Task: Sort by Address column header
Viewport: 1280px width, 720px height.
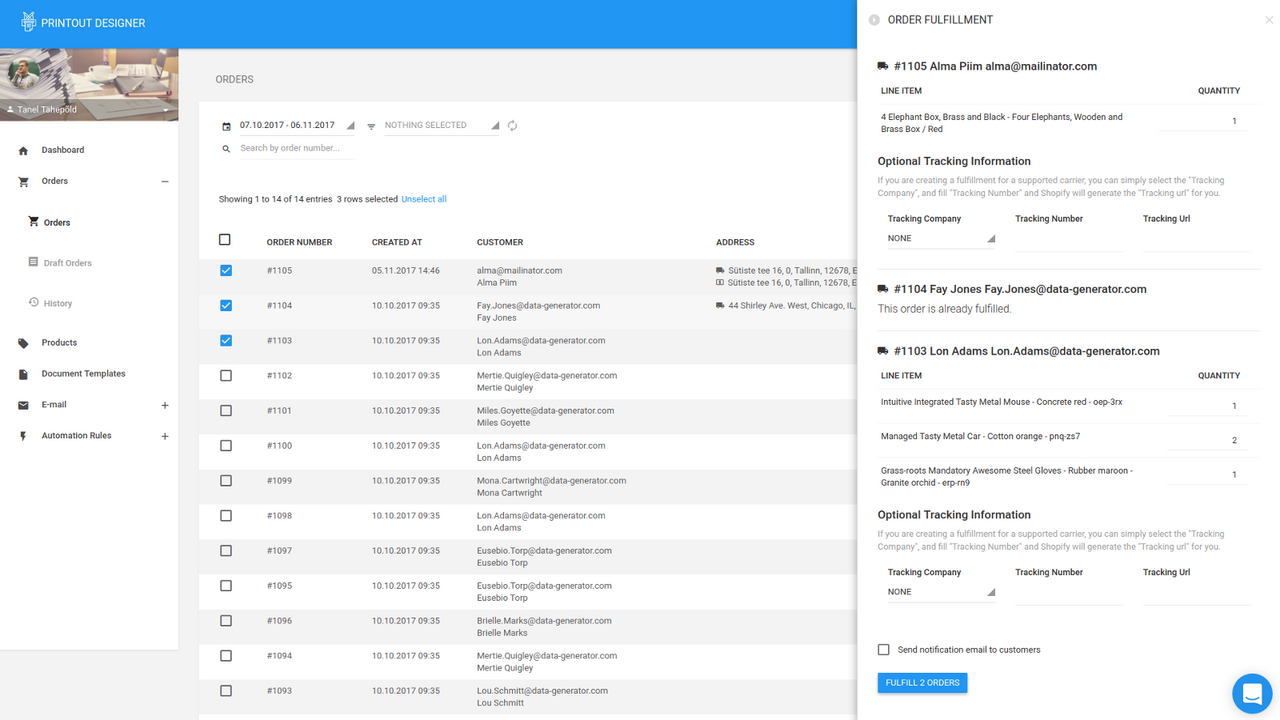Action: [x=735, y=242]
